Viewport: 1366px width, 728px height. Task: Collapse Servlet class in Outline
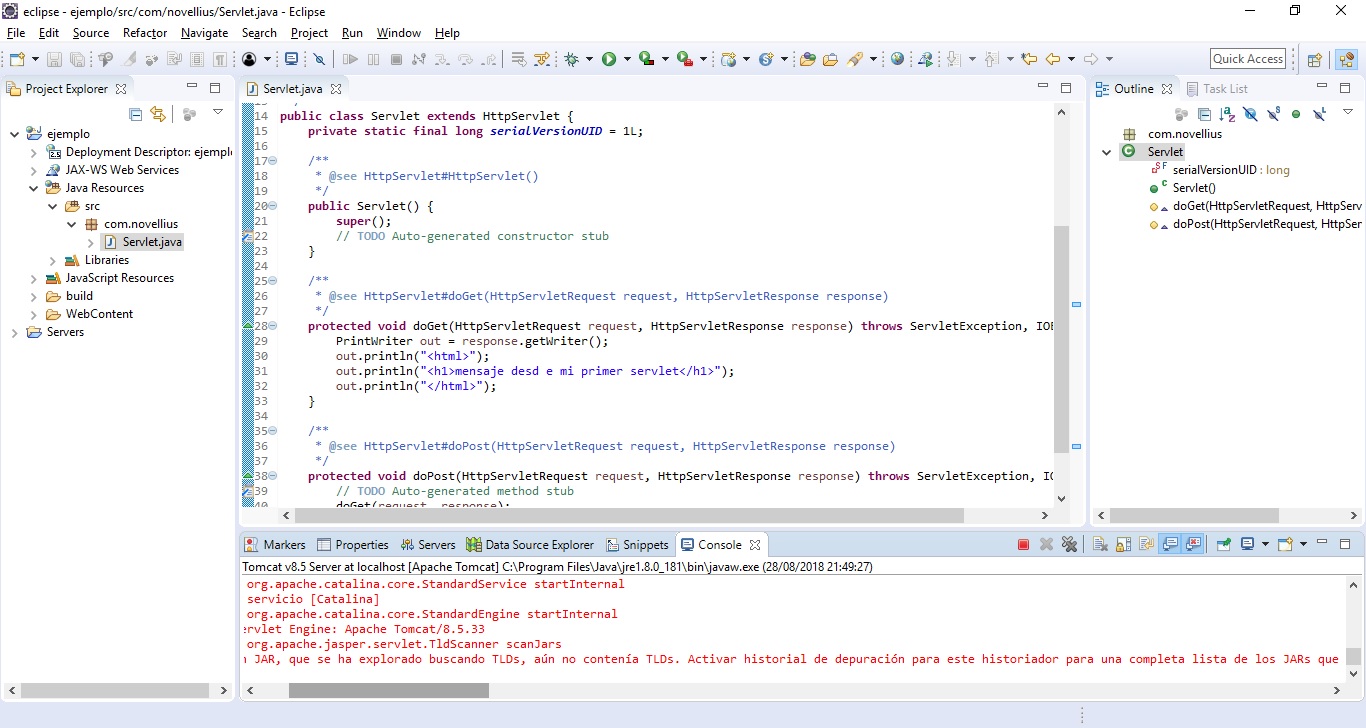click(x=1107, y=152)
